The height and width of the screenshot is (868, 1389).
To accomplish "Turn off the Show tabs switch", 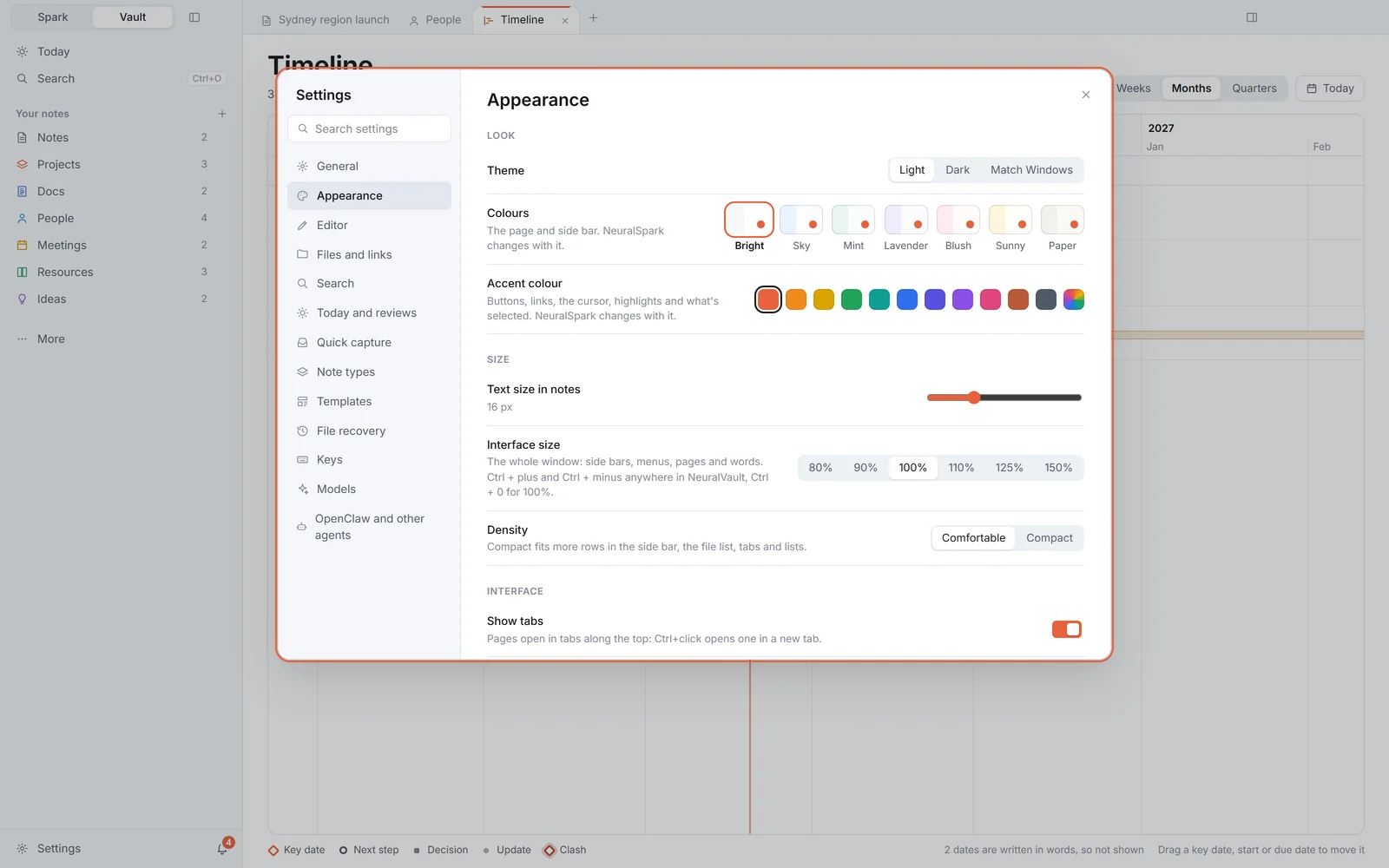I will [x=1067, y=629].
